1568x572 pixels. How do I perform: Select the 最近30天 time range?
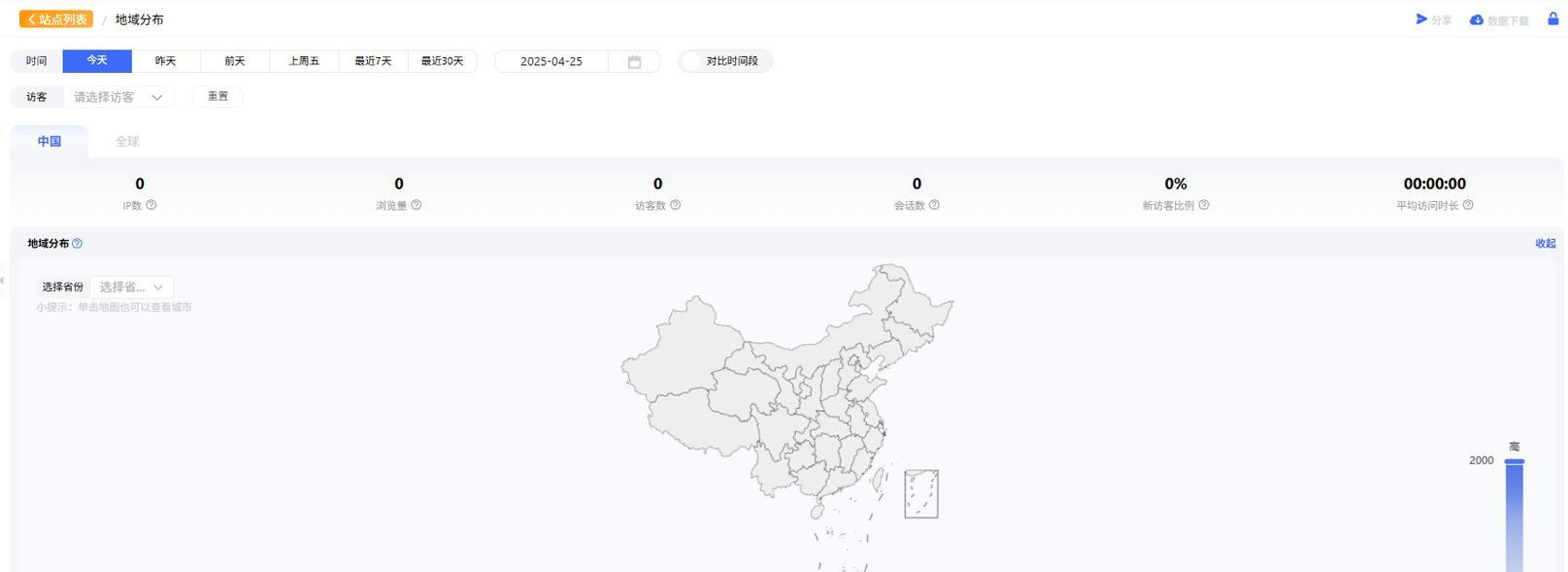coord(442,61)
